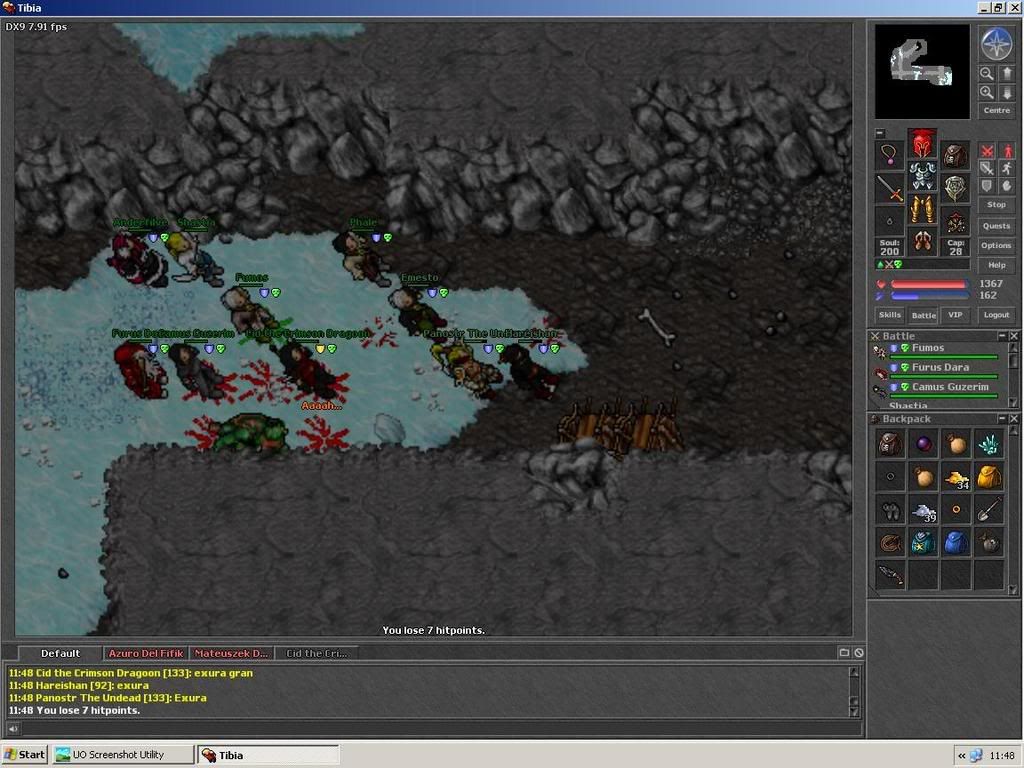1024x768 pixels.
Task: Enable defensive fight mode
Action: (x=987, y=185)
